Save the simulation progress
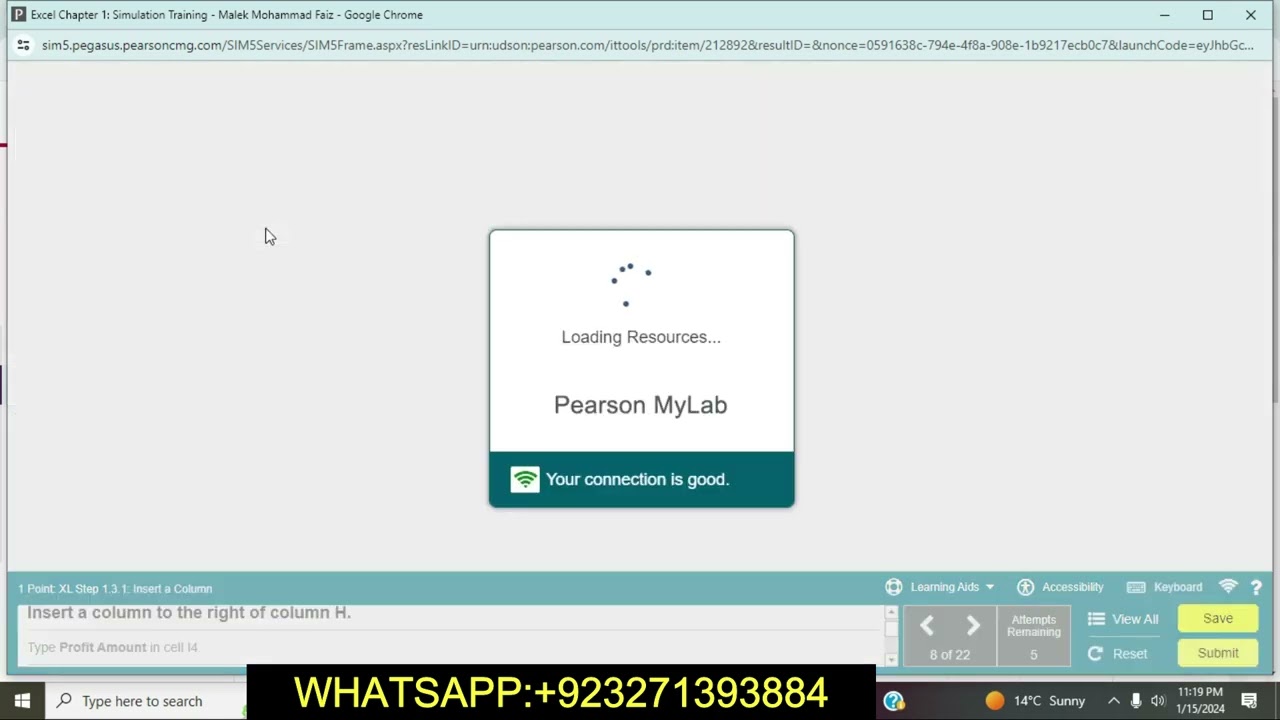The height and width of the screenshot is (720, 1280). [1218, 618]
